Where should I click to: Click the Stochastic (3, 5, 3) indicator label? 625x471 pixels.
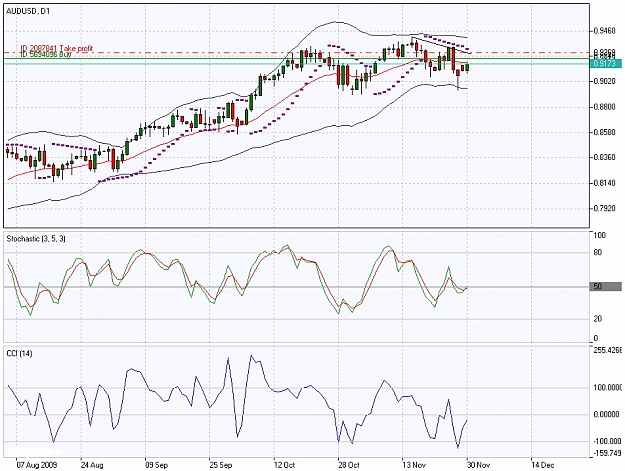coord(36,239)
